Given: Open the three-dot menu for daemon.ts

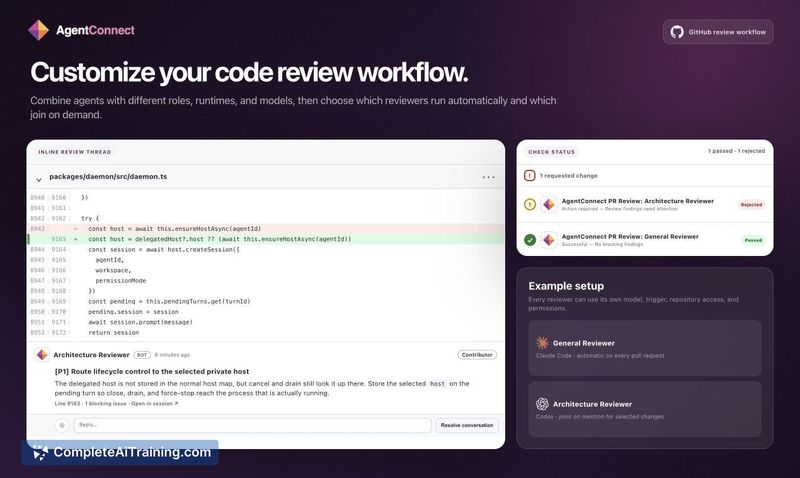Looking at the screenshot, I should pos(488,177).
